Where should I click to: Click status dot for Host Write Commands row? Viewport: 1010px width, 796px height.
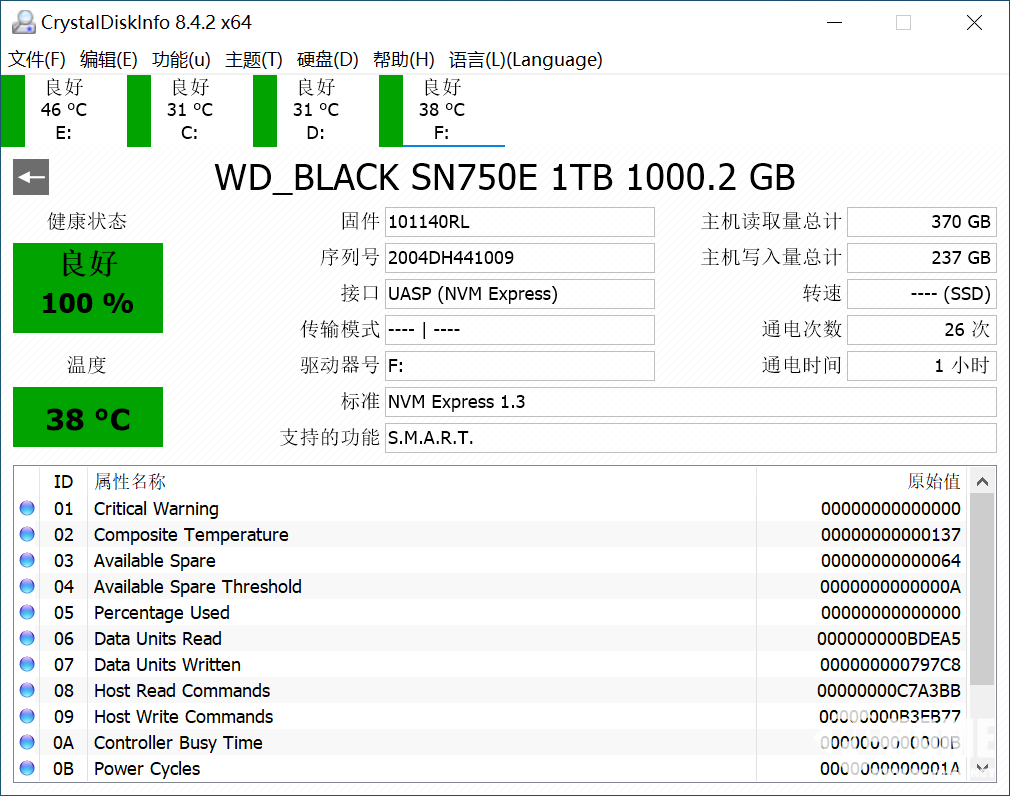pos(27,716)
